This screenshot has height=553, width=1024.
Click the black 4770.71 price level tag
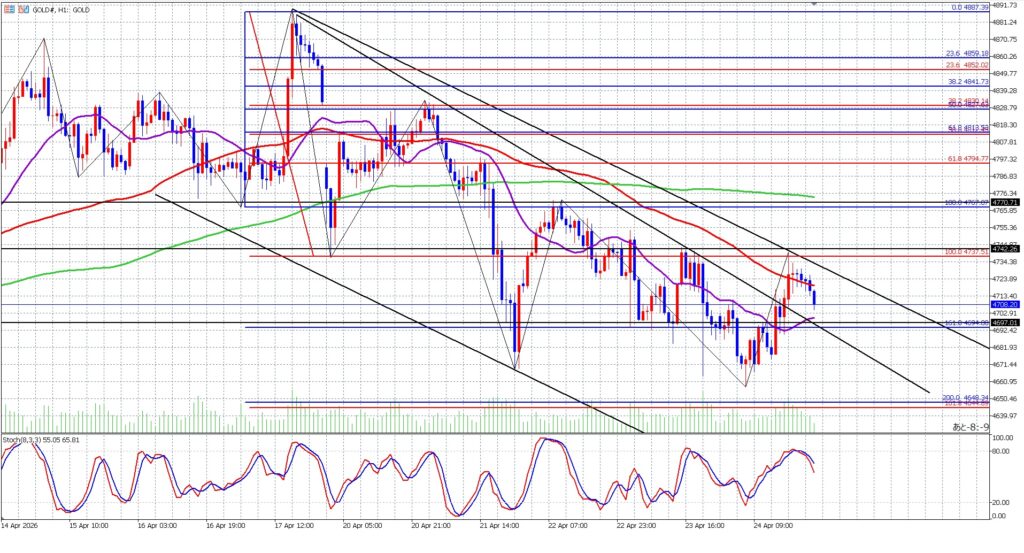click(x=1004, y=202)
